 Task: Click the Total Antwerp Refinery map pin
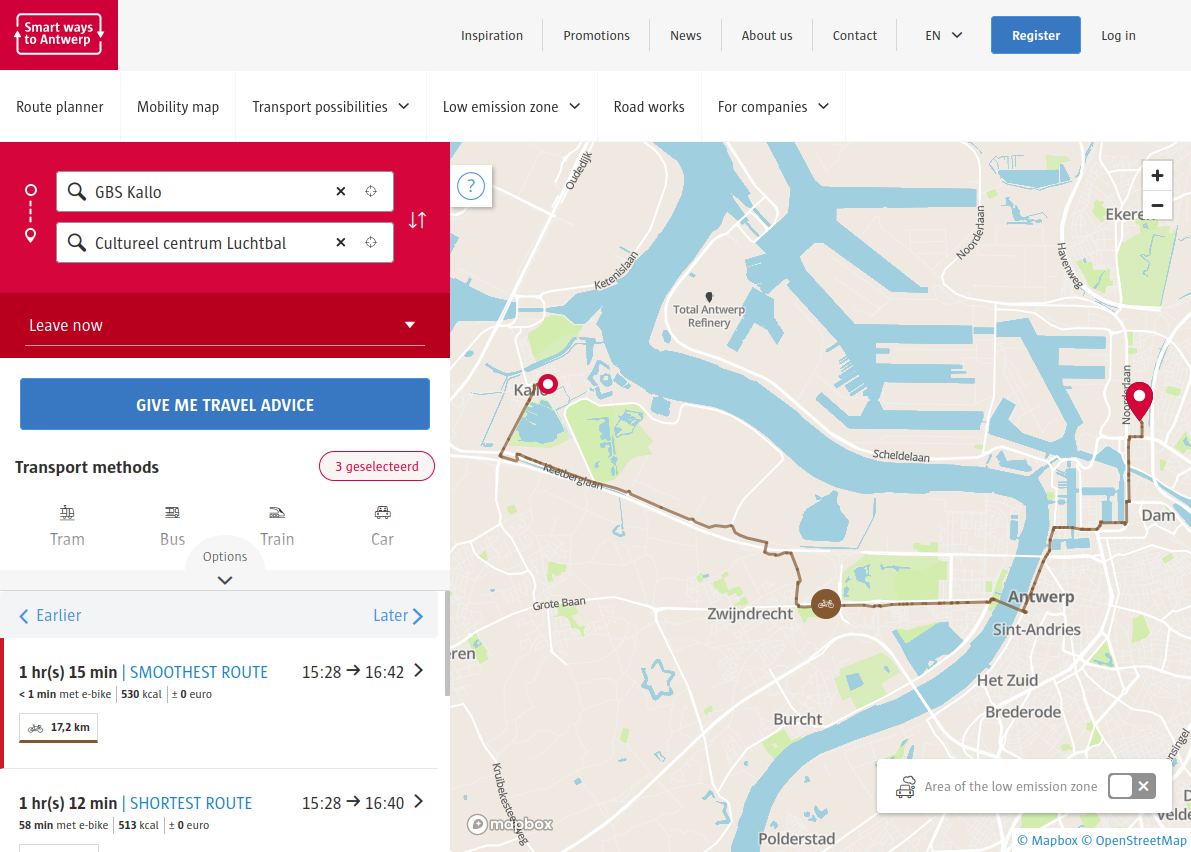point(709,297)
